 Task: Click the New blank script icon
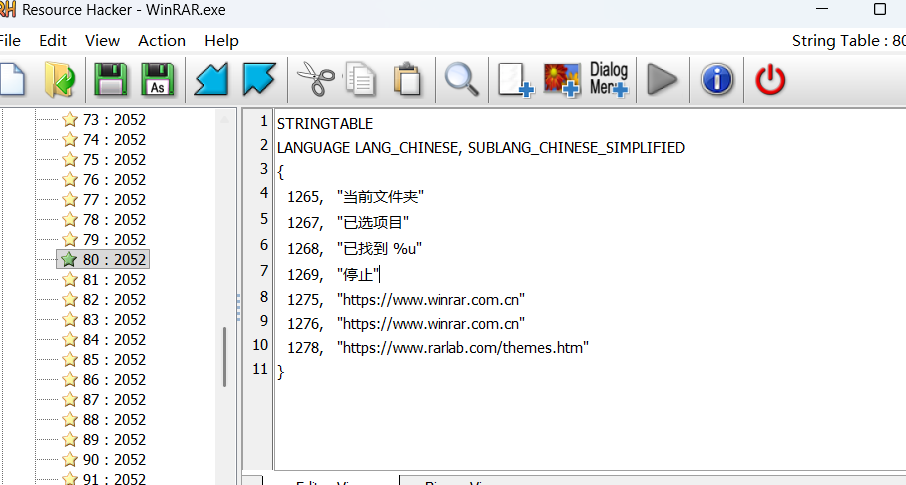coord(10,79)
